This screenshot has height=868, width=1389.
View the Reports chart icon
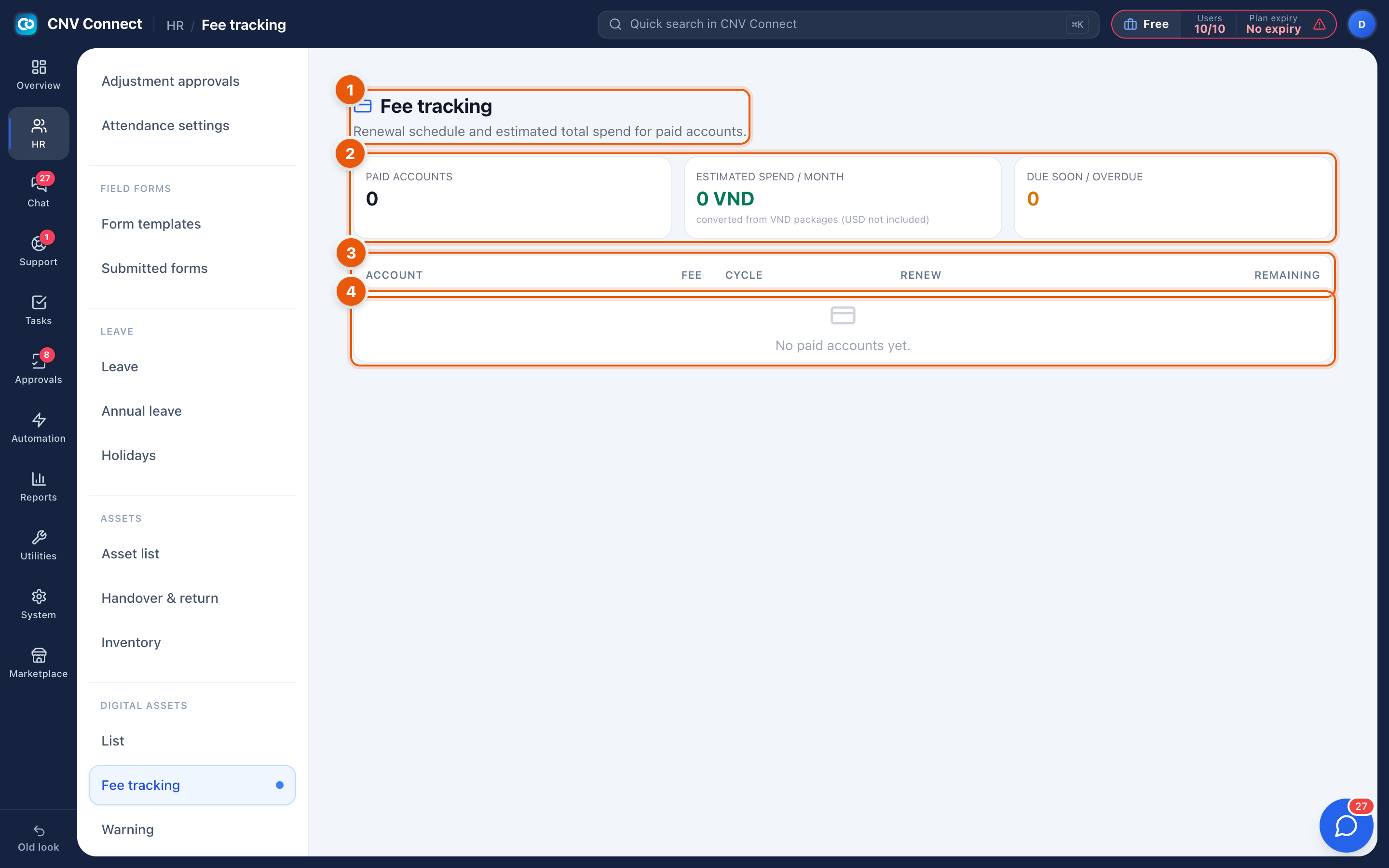(39, 486)
